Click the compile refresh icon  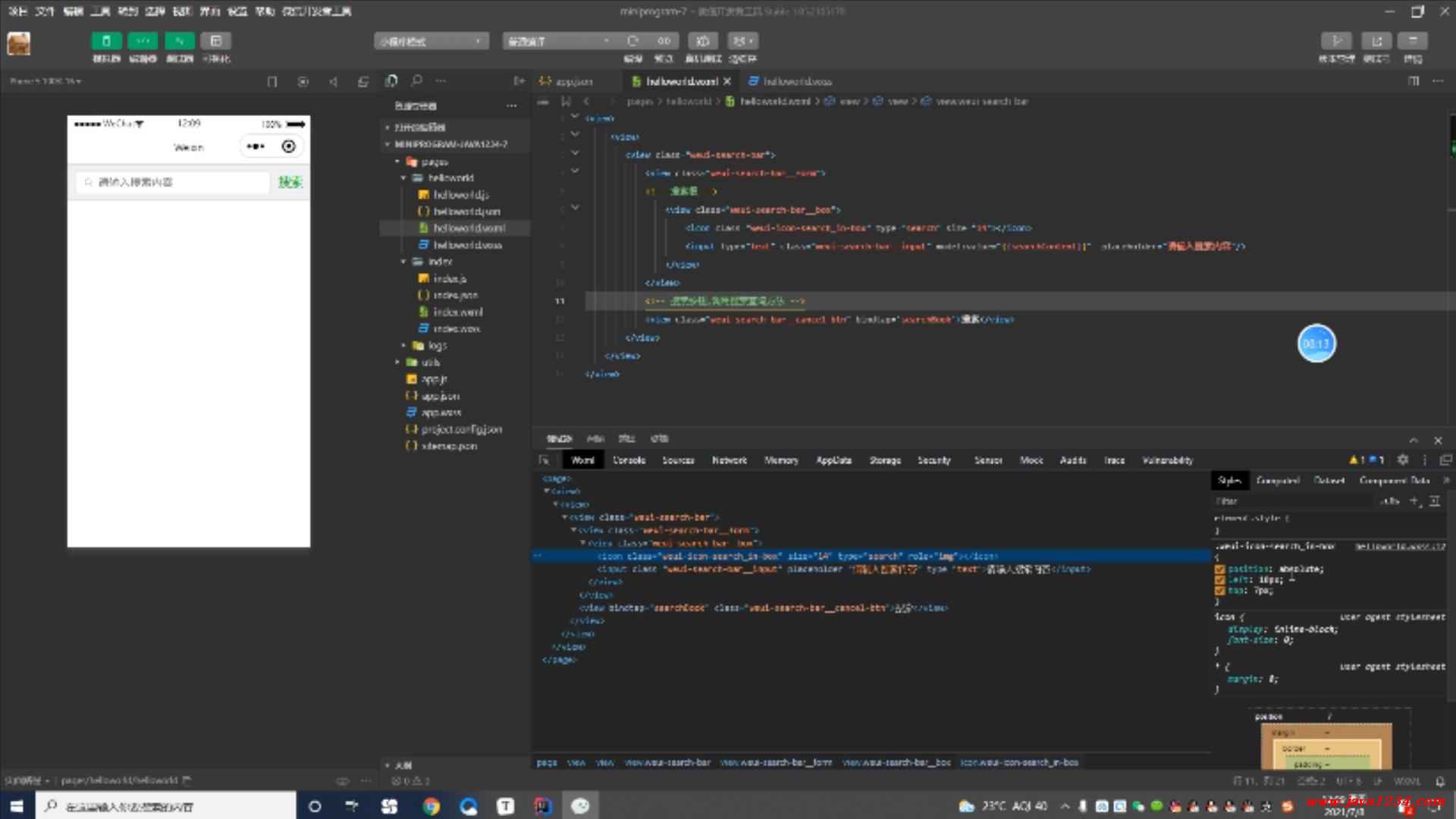click(x=632, y=41)
